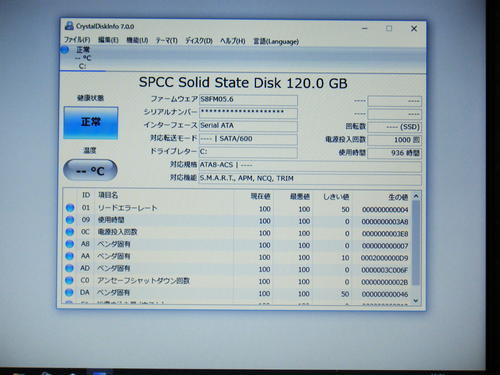The height and width of the screenshot is (375, 500).
Task: Click status icon for row AA
Action: 69,256
